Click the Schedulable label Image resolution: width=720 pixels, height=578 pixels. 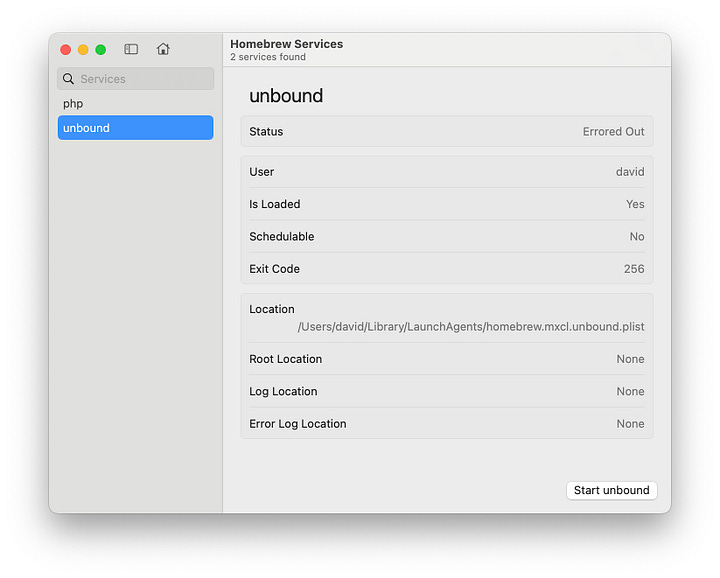[x=281, y=236]
